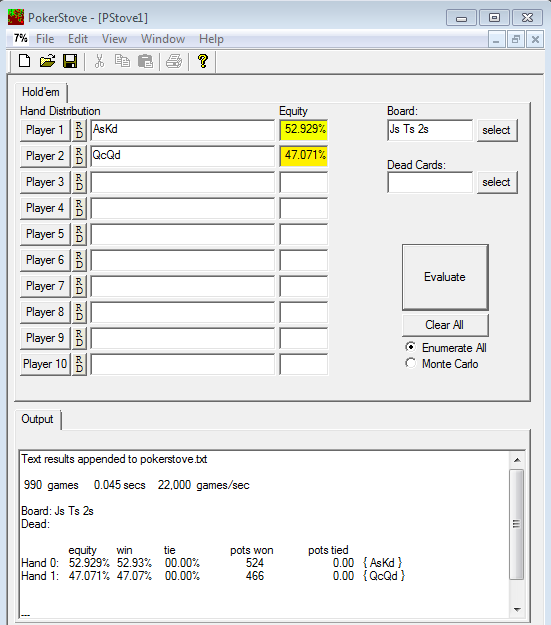Open Player 2 hand selection button
Screen dimensions: 551x625
[x=45, y=156]
